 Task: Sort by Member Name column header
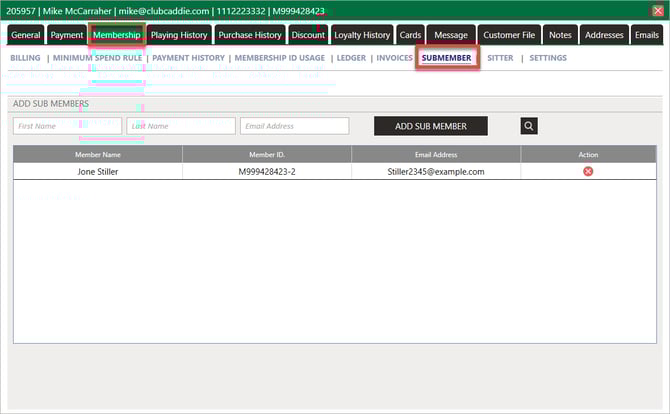[x=98, y=155]
